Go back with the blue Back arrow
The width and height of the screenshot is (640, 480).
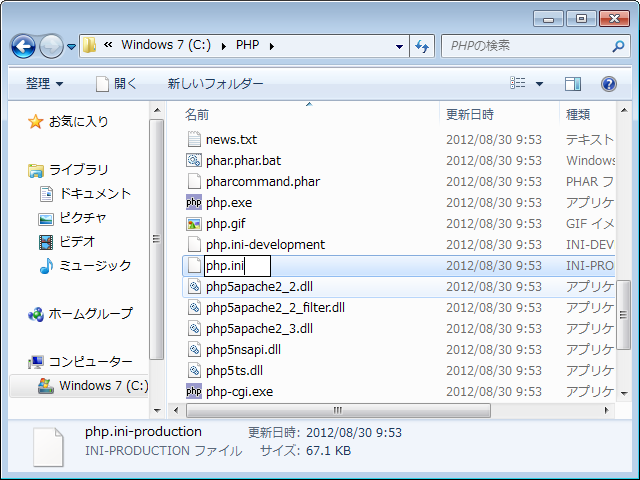[x=23, y=46]
